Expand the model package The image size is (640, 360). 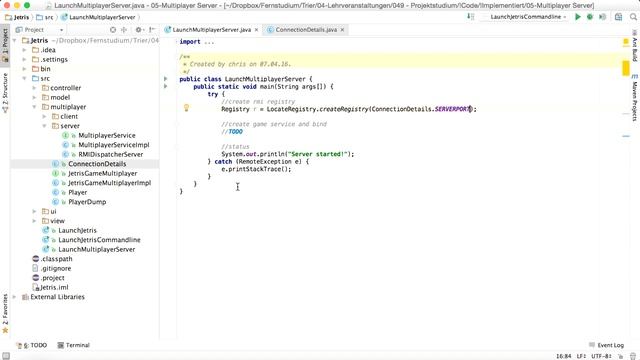(35, 97)
